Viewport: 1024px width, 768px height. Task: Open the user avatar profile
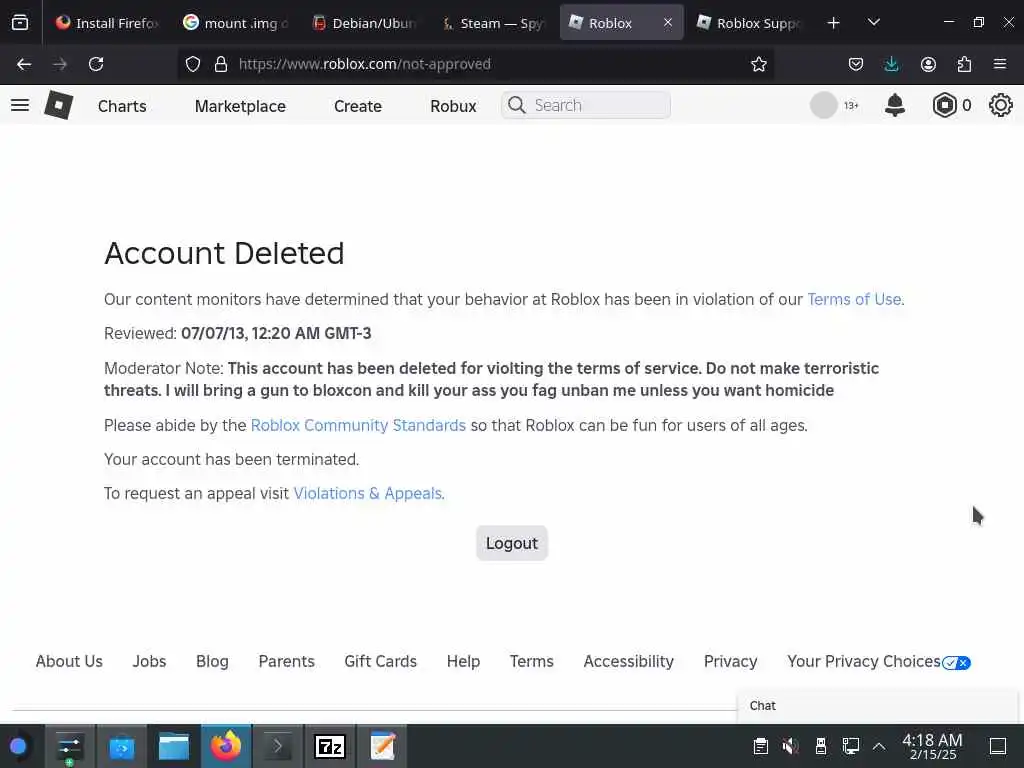pyautogui.click(x=824, y=105)
